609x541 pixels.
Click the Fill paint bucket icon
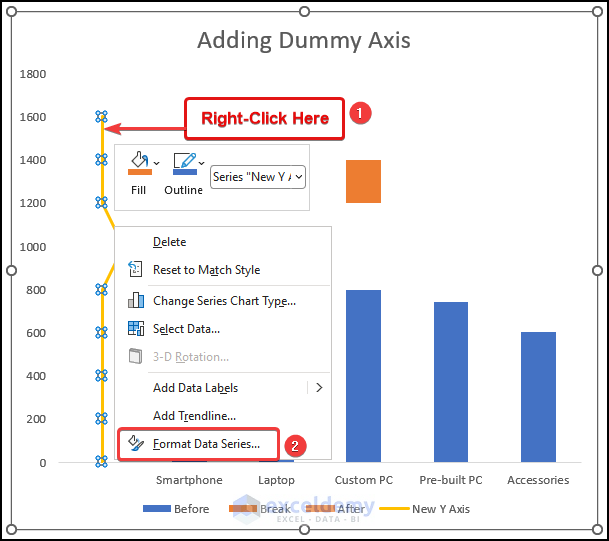click(x=139, y=160)
